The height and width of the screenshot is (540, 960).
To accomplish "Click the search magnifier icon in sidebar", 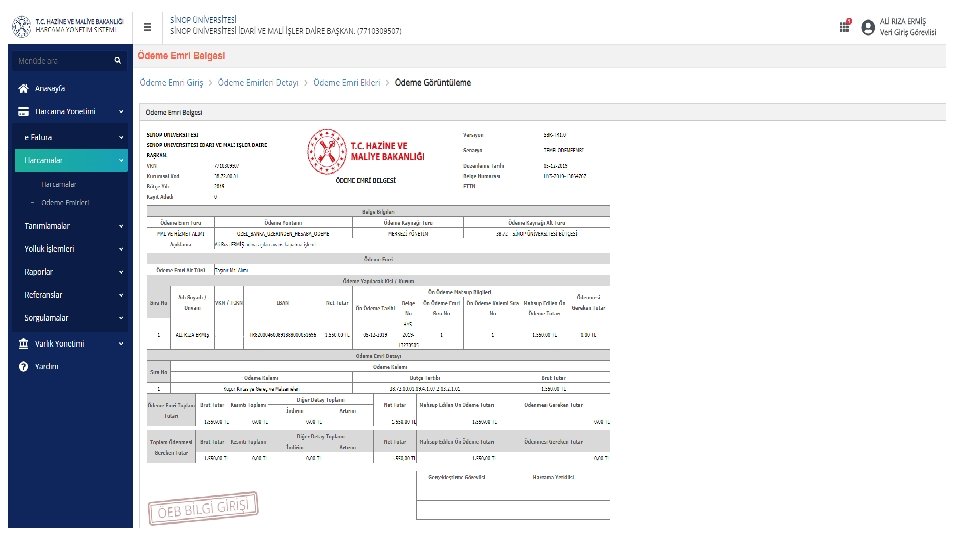I will 118,61.
